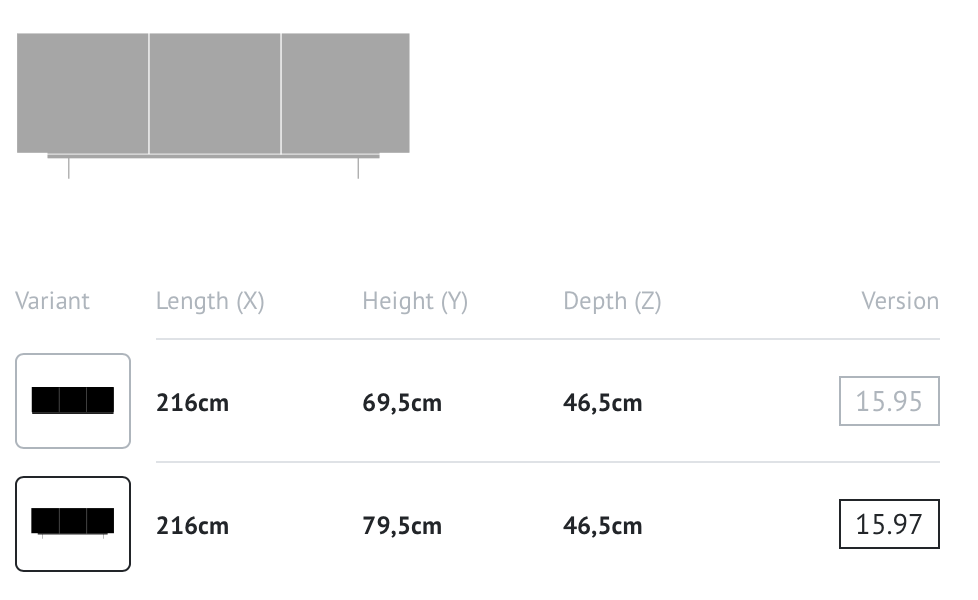Click the large sideboard preview drawing
The height and width of the screenshot is (600, 978).
pos(213,105)
